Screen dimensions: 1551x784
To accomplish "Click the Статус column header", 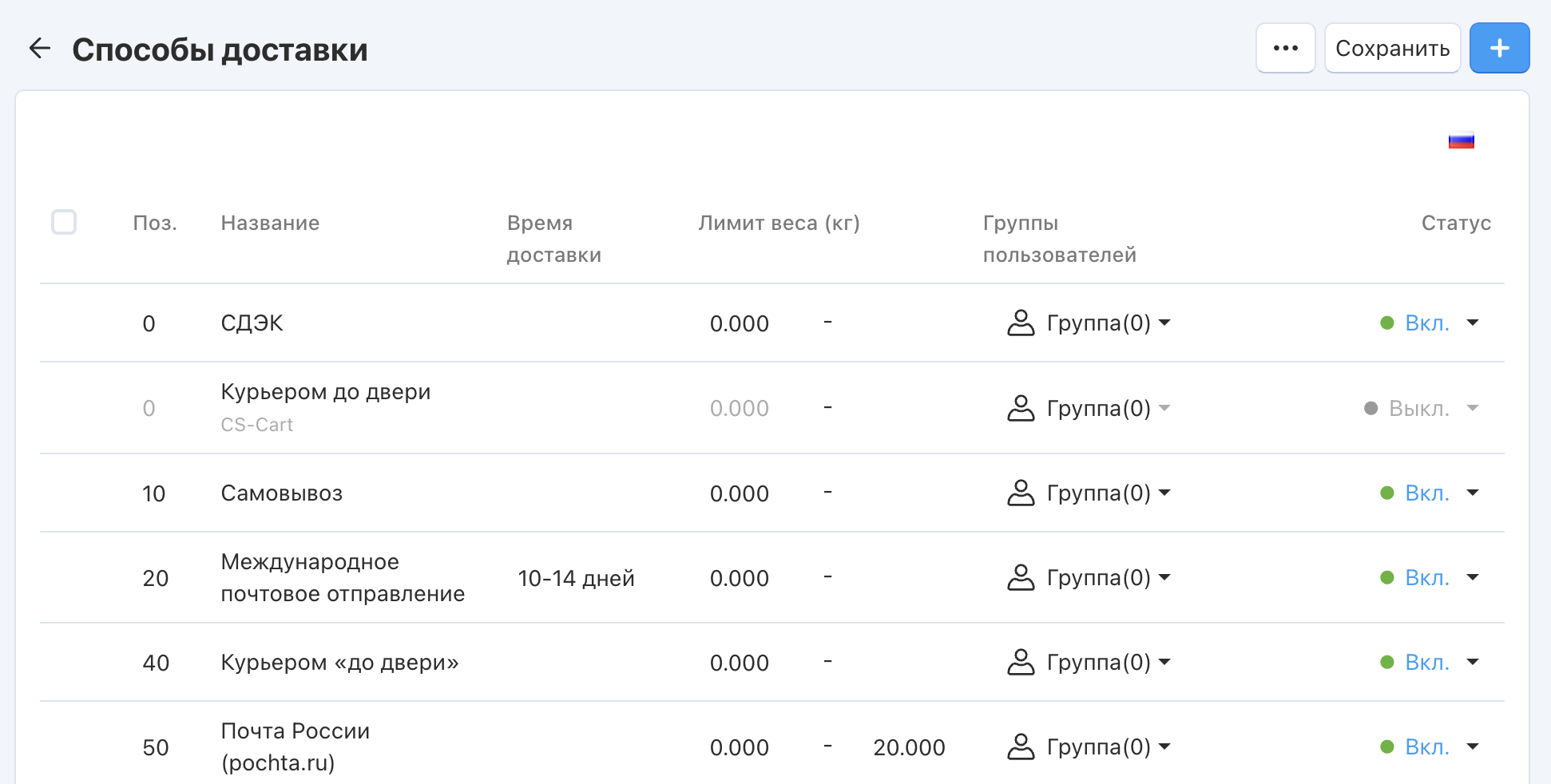I will coord(1455,223).
